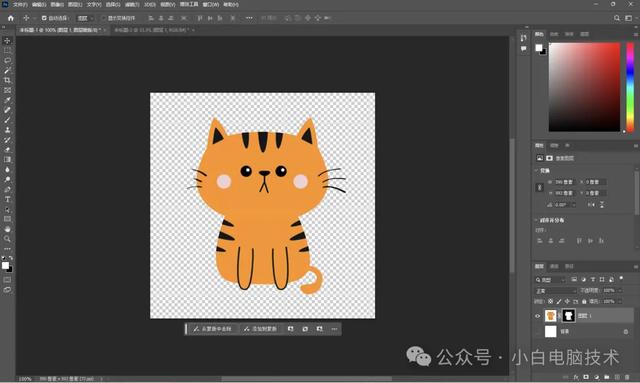The height and width of the screenshot is (383, 640).
Task: Toggle the Auto-Select checkbox in options bar
Action: coord(44,18)
